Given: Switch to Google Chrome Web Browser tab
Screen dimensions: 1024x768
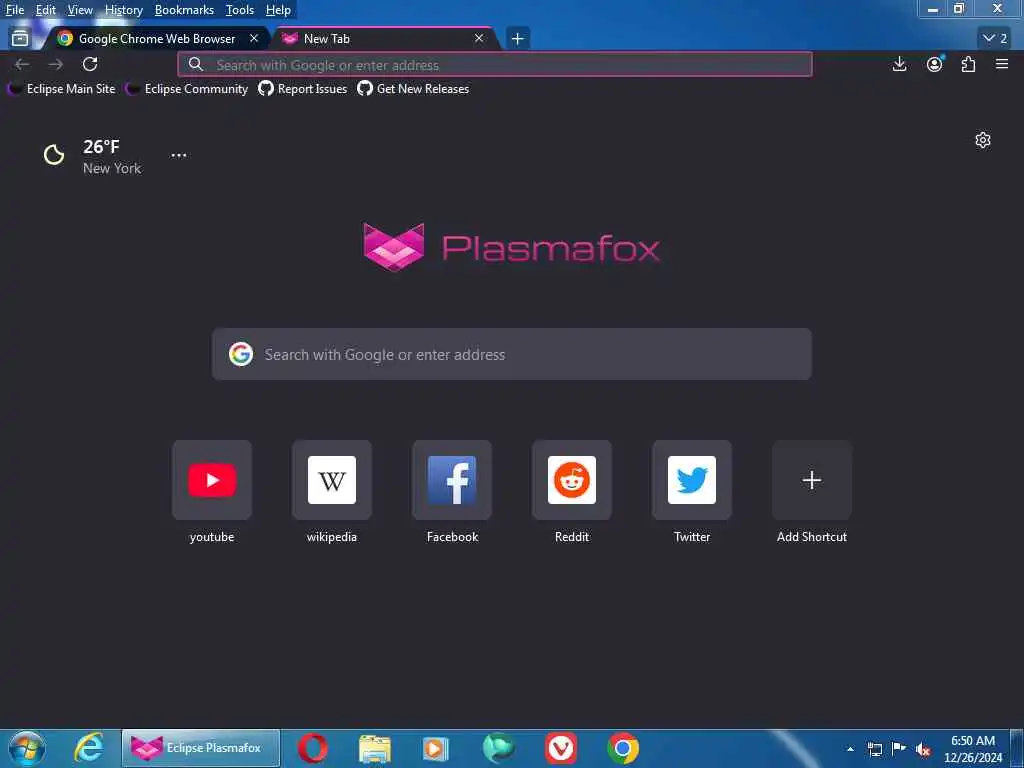Looking at the screenshot, I should 157,39.
